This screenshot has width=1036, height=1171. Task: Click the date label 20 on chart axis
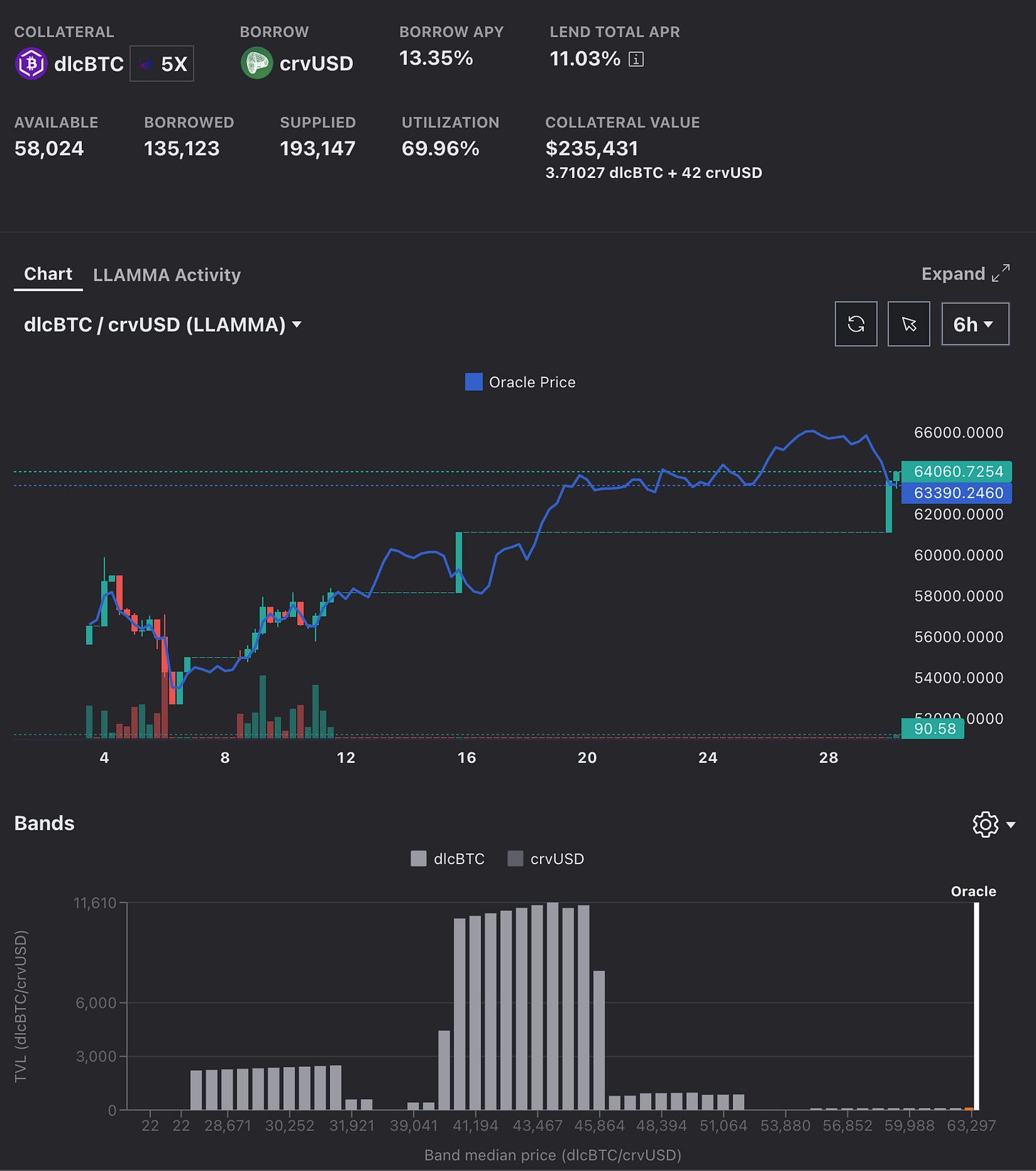[587, 757]
